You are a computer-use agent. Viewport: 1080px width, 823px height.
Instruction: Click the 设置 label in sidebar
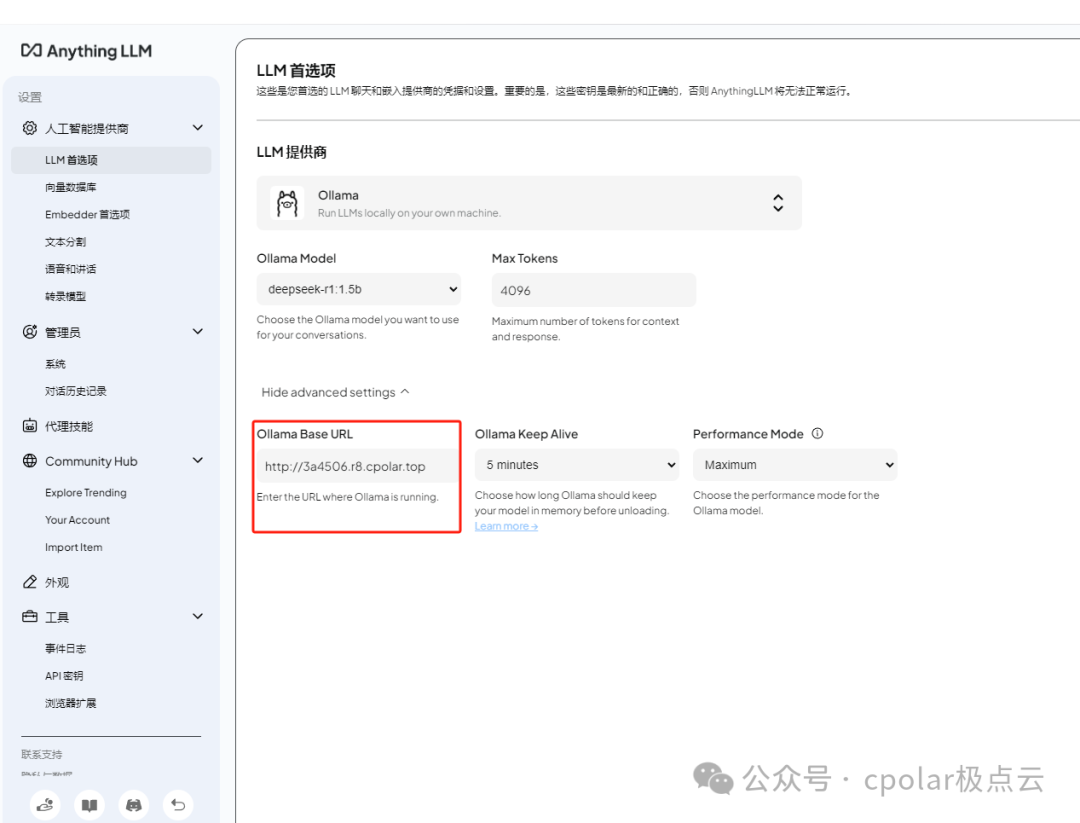30,97
